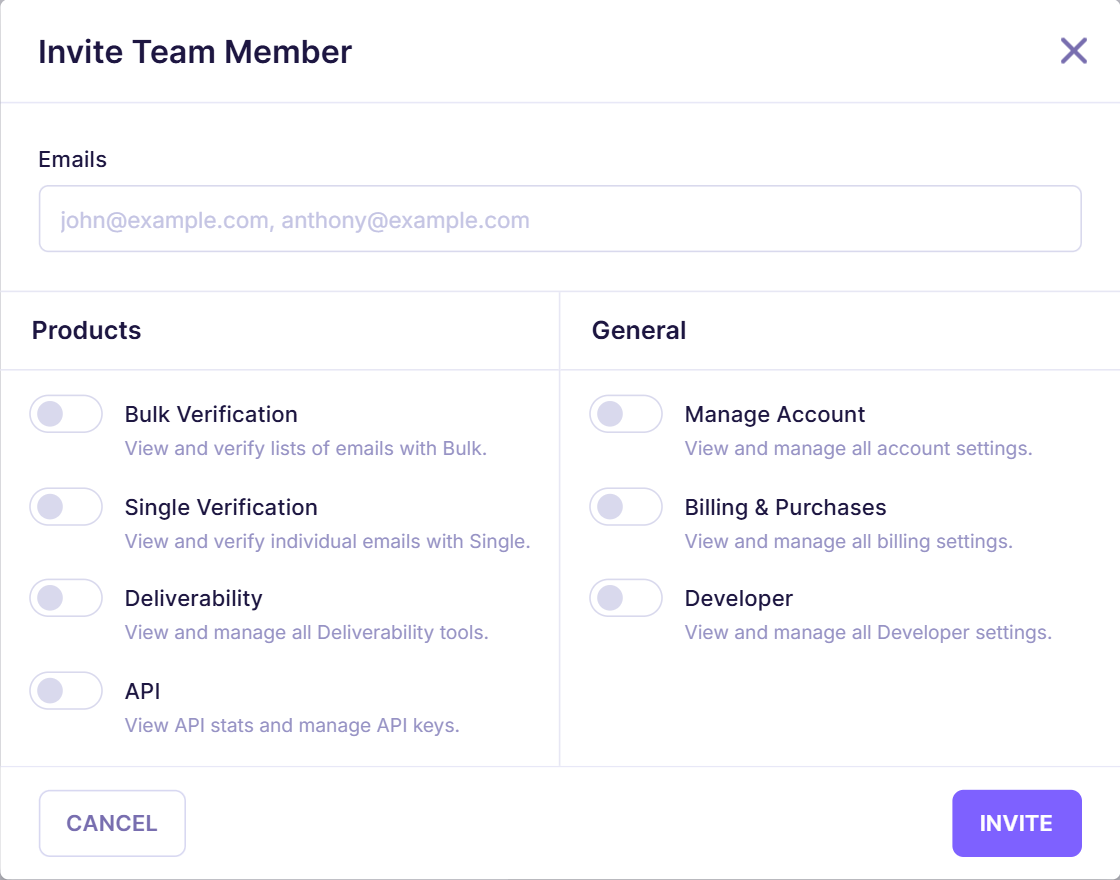Image resolution: width=1120 pixels, height=880 pixels.
Task: Click the API label text
Action: pos(142,691)
